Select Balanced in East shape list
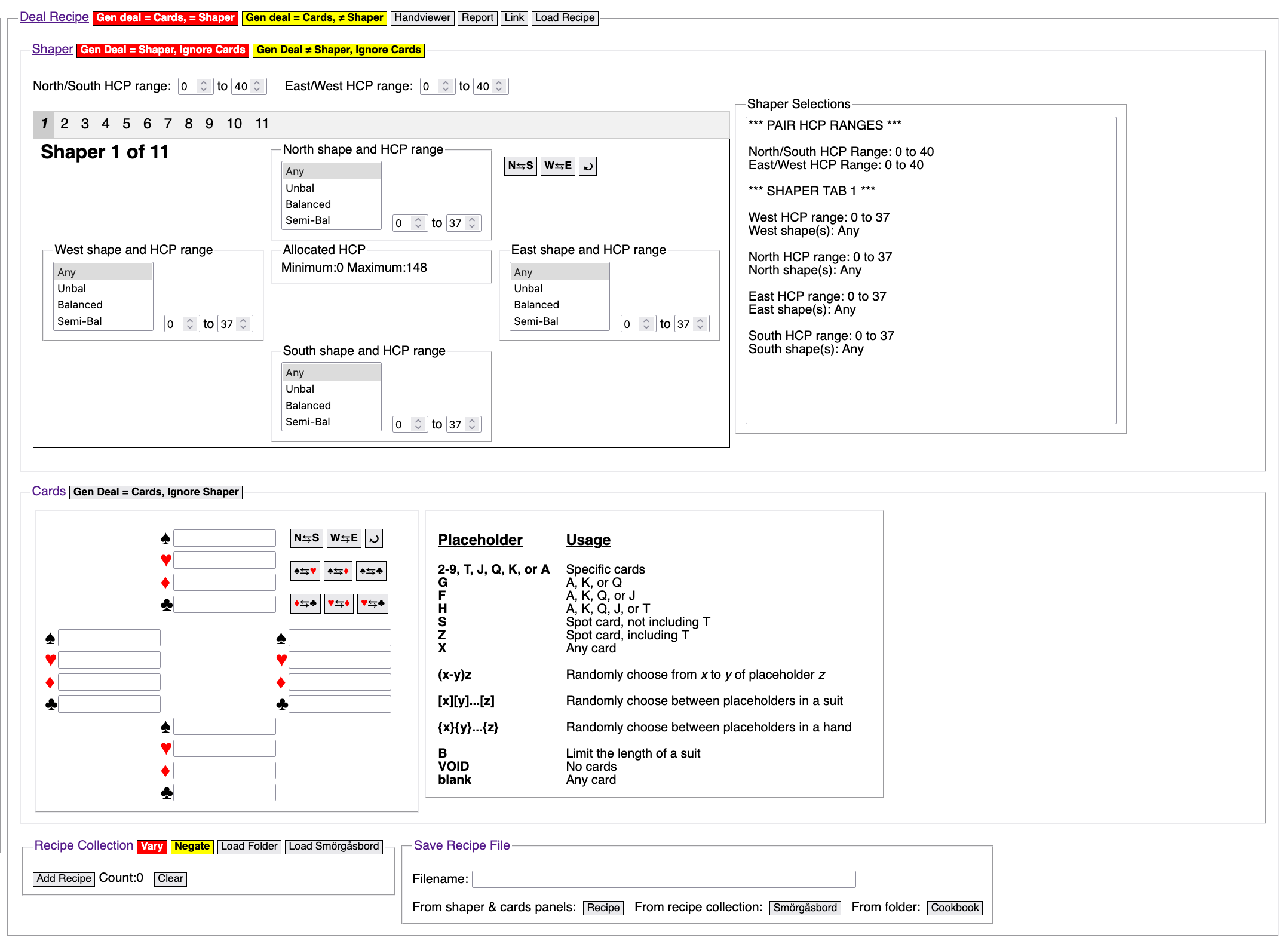Viewport: 1288px width, 950px height. pyautogui.click(x=560, y=305)
